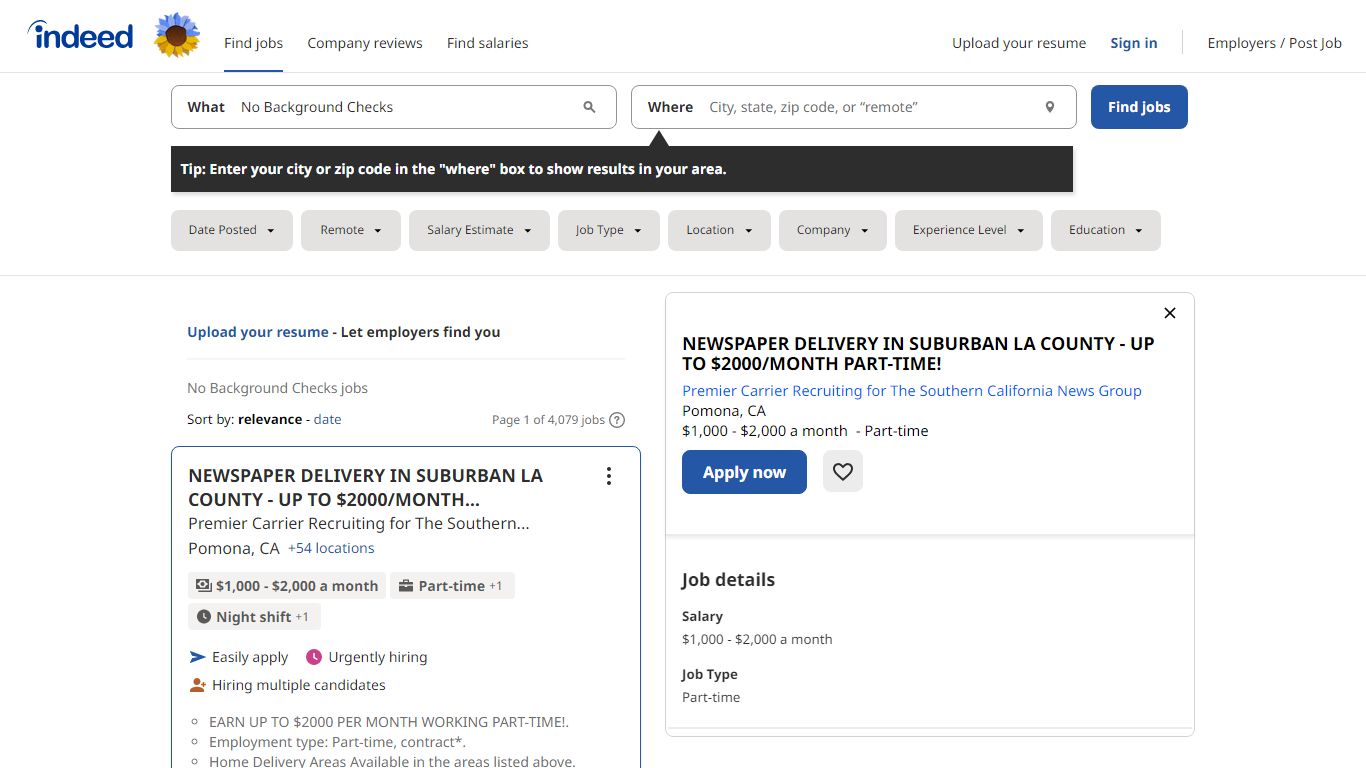Click the Part-time job type tag
This screenshot has height=768, width=1366.
click(x=452, y=586)
